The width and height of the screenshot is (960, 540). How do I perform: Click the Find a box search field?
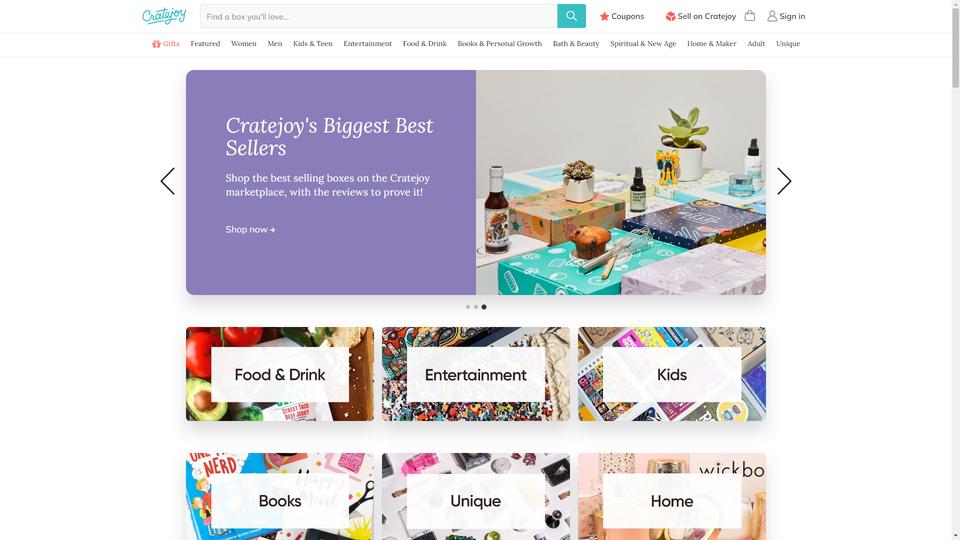pyautogui.click(x=378, y=17)
